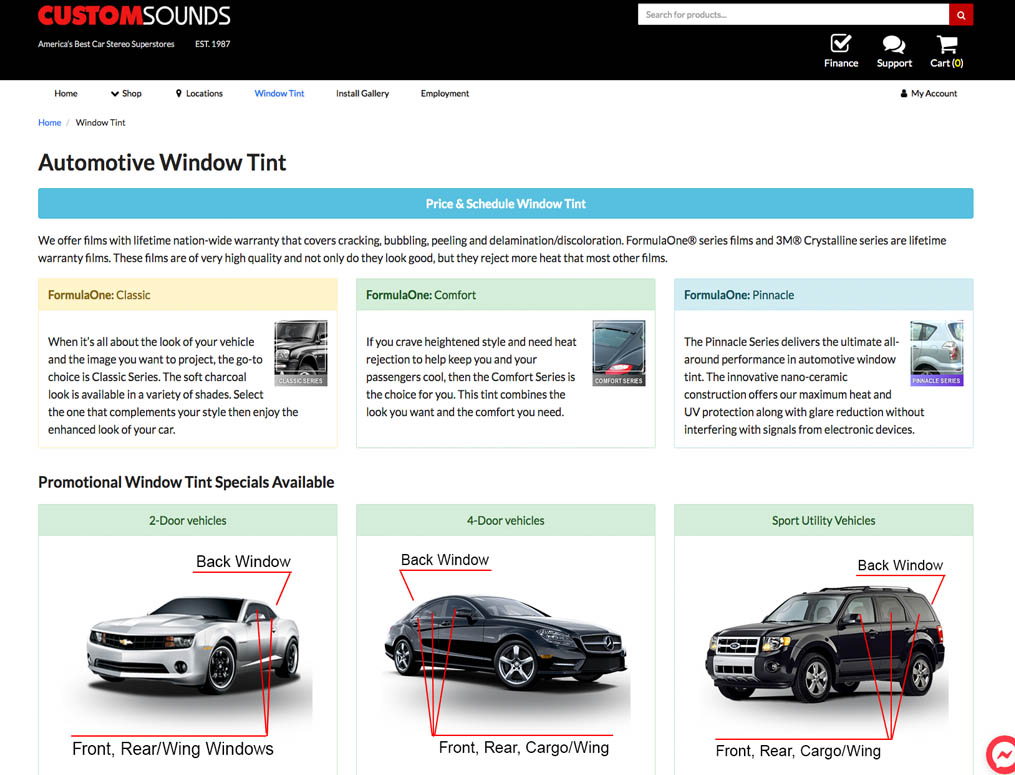The height and width of the screenshot is (775, 1015).
Task: Click Price & Schedule Window Tint button
Action: pos(506,203)
